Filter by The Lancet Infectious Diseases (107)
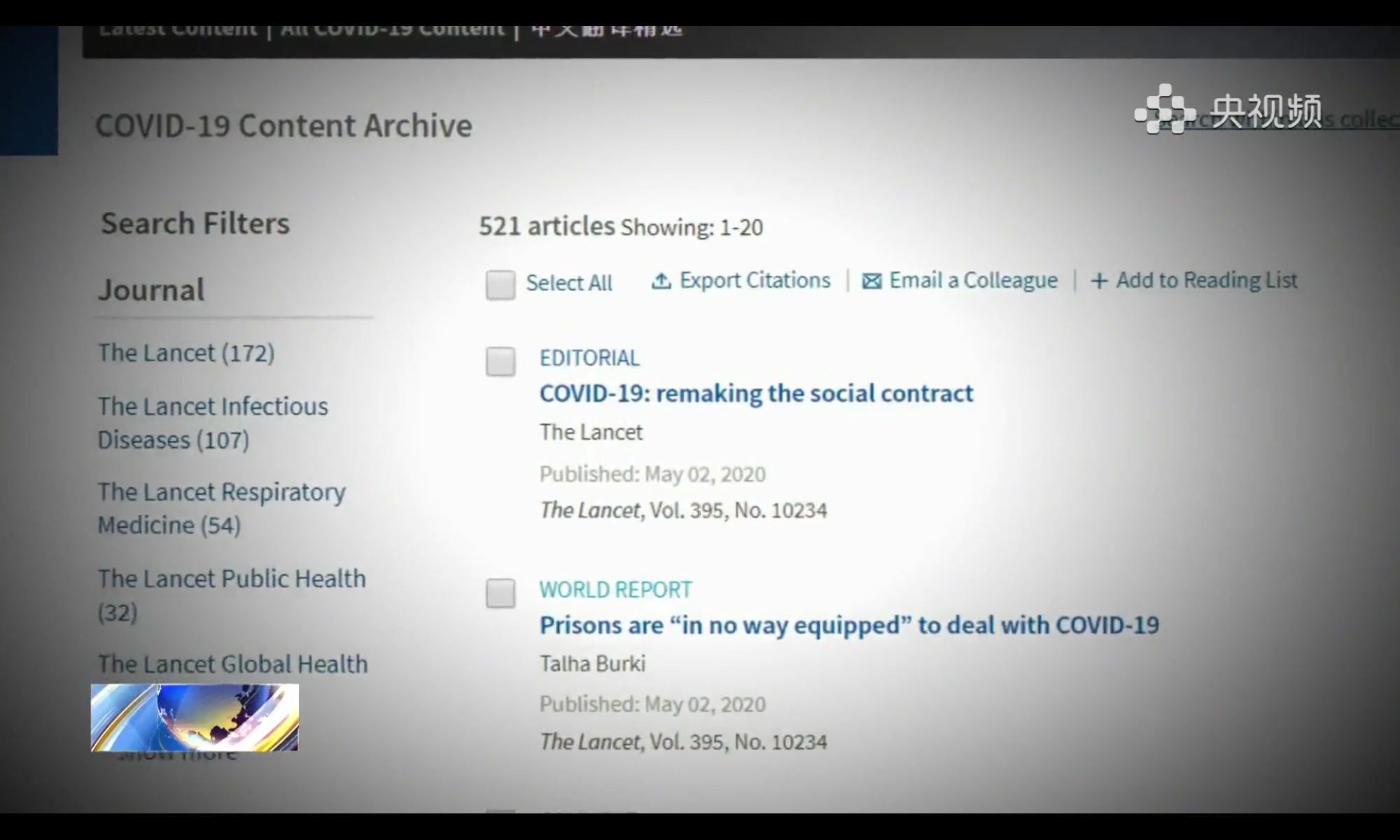 pyautogui.click(x=213, y=423)
